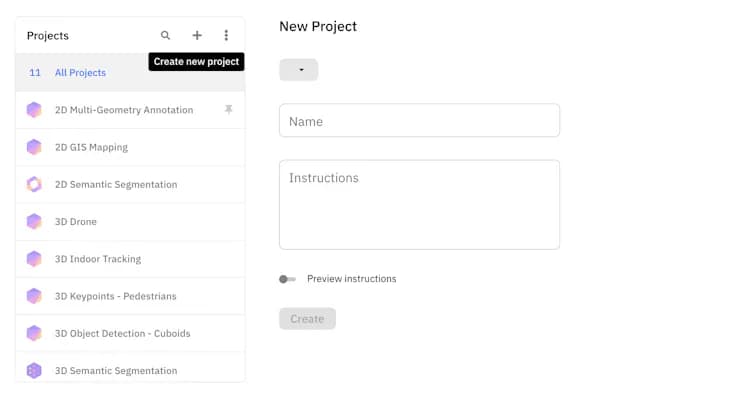Click the 3D Drone project icon

pos(34,221)
